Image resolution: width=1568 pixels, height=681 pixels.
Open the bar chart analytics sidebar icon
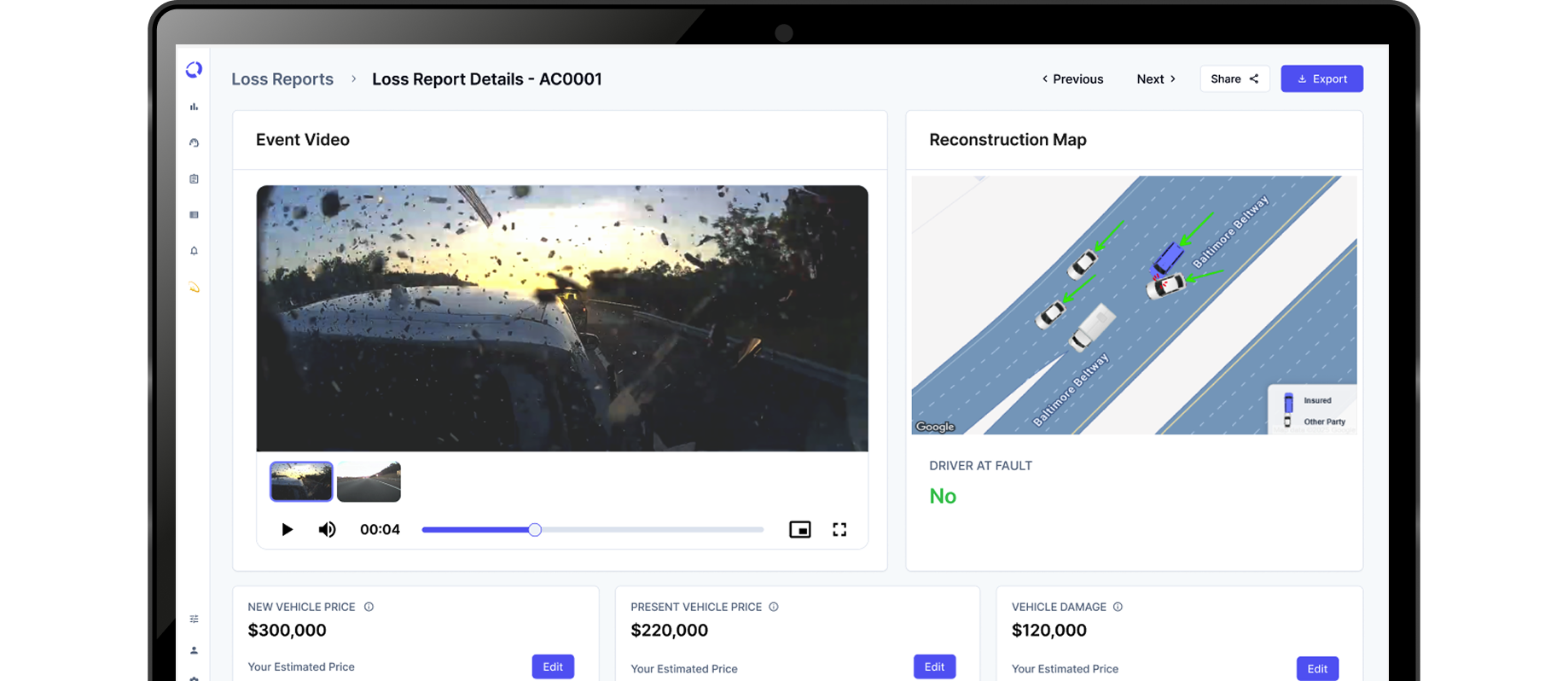point(194,107)
